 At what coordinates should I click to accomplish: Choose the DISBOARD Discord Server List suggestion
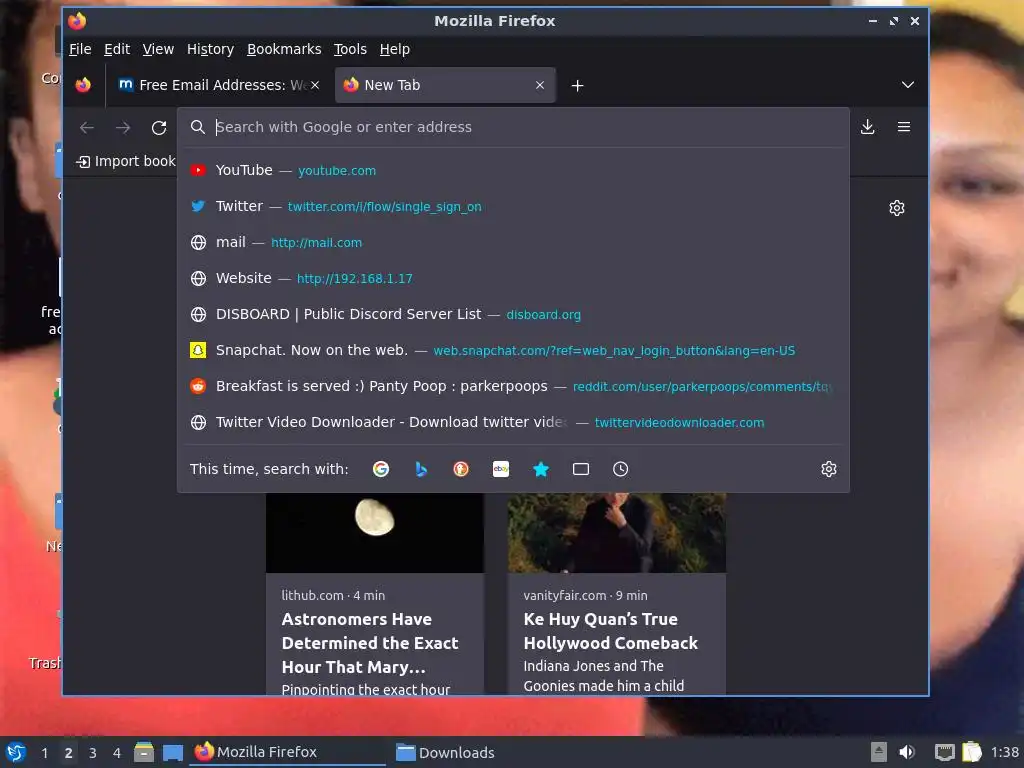tap(513, 314)
